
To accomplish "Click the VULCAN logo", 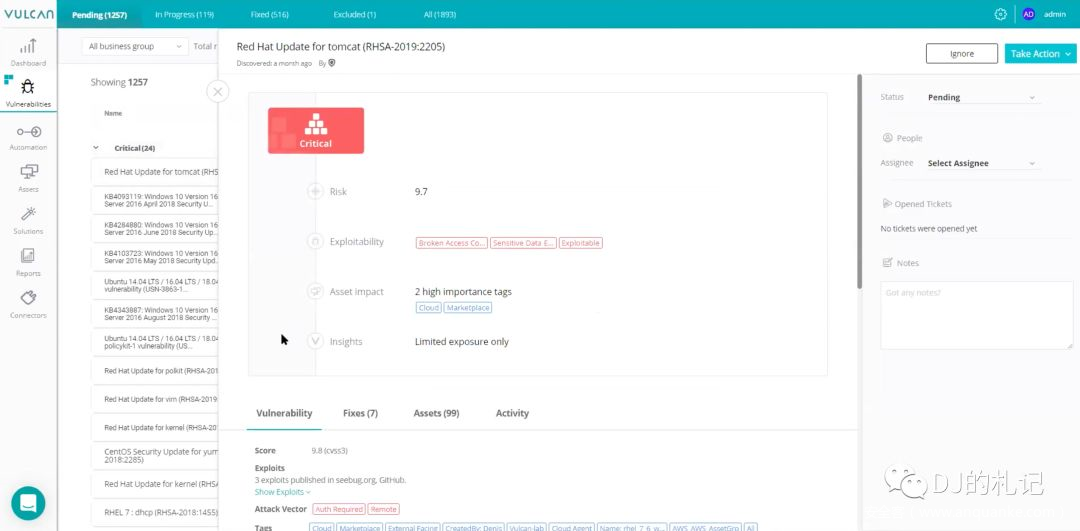I will pos(28,14).
